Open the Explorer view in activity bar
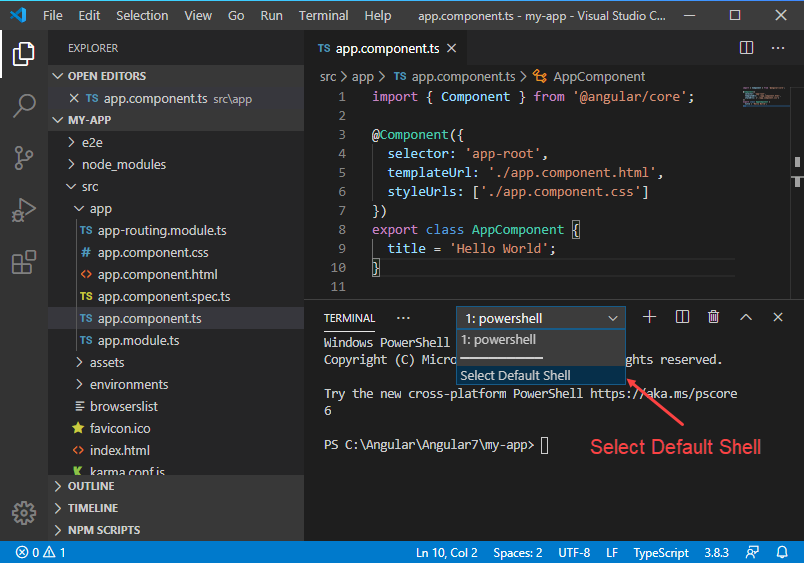This screenshot has width=804, height=563. [24, 54]
